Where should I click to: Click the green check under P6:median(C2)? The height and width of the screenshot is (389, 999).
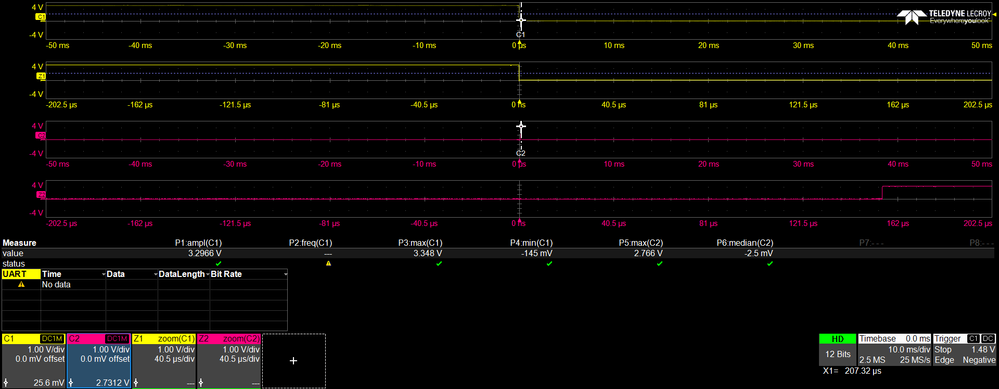770,263
